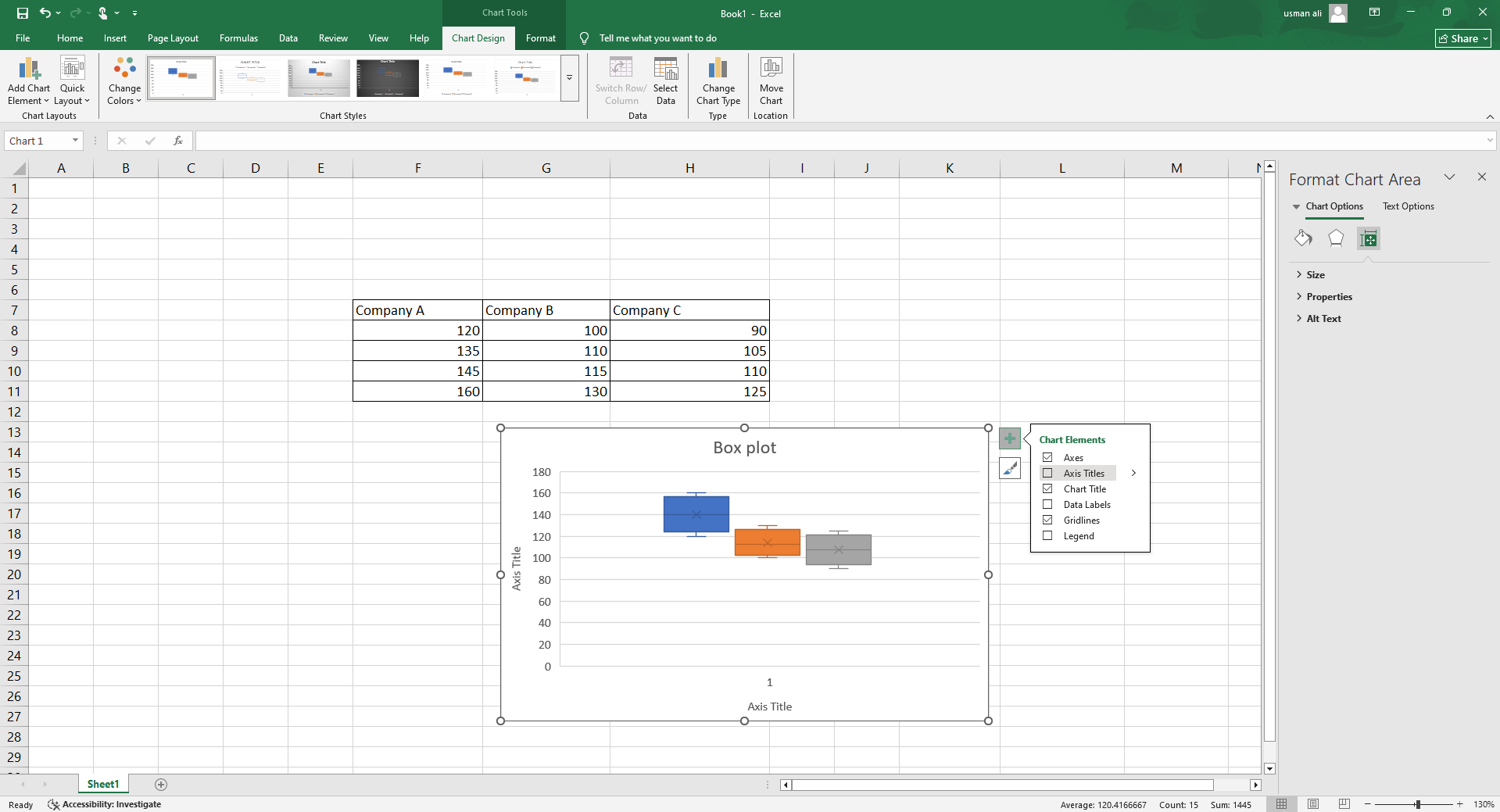Click Move Chart icon
Image resolution: width=1500 pixels, height=812 pixels.
click(x=771, y=81)
